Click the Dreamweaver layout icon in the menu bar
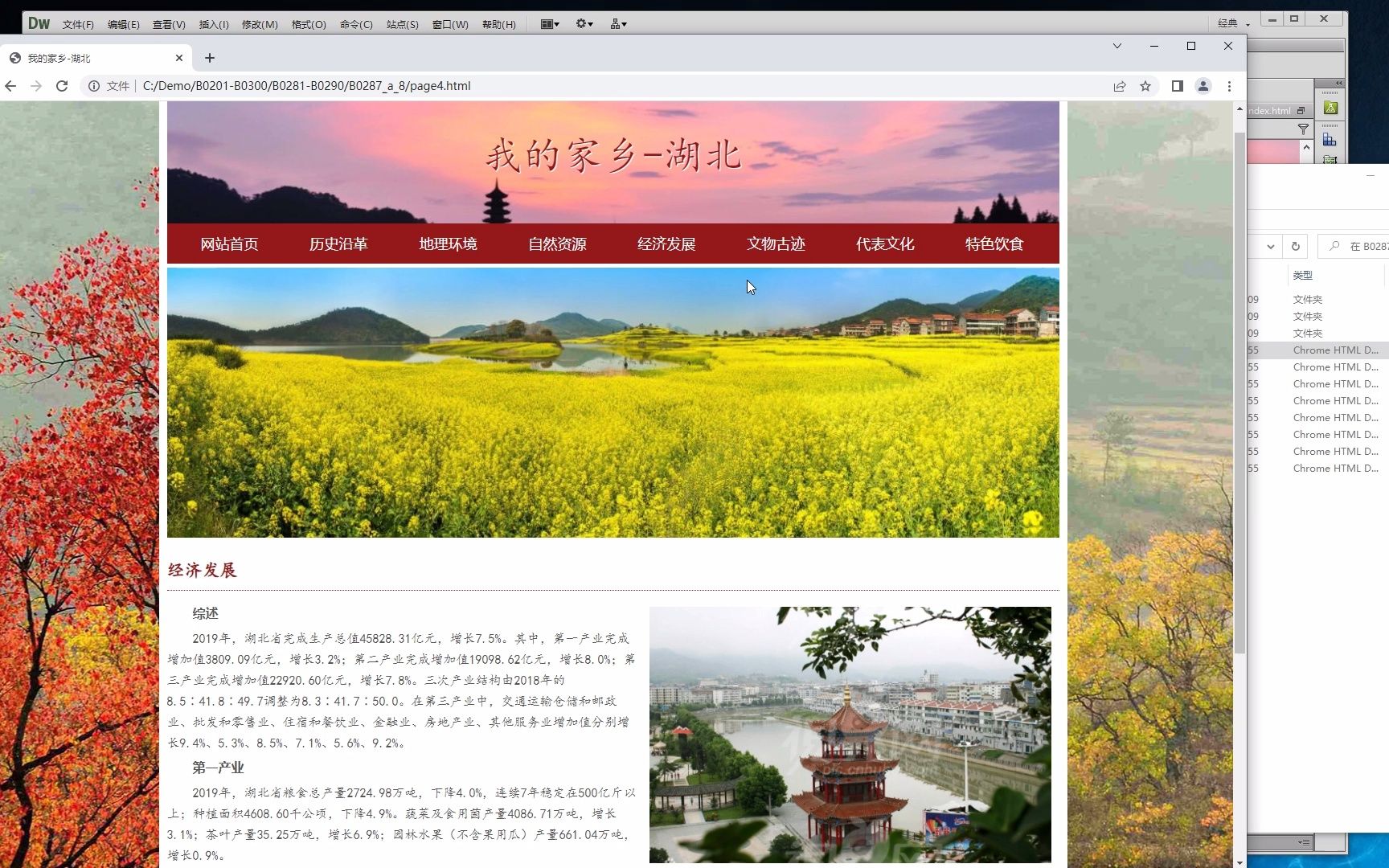The width and height of the screenshot is (1389, 868). (x=550, y=24)
